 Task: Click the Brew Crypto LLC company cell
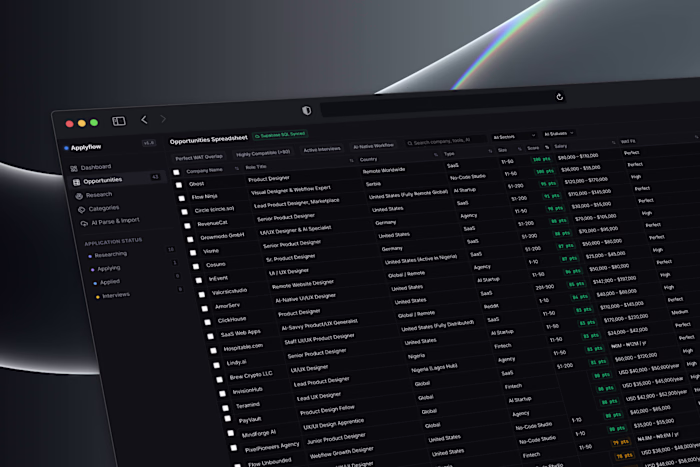point(250,375)
